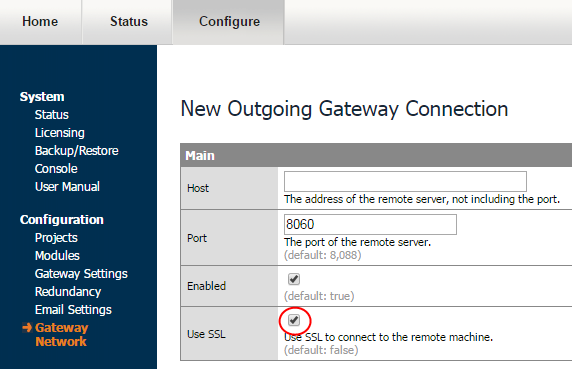Go to Backup/Restore in the System section
This screenshot has width=572, height=369.
click(x=77, y=151)
